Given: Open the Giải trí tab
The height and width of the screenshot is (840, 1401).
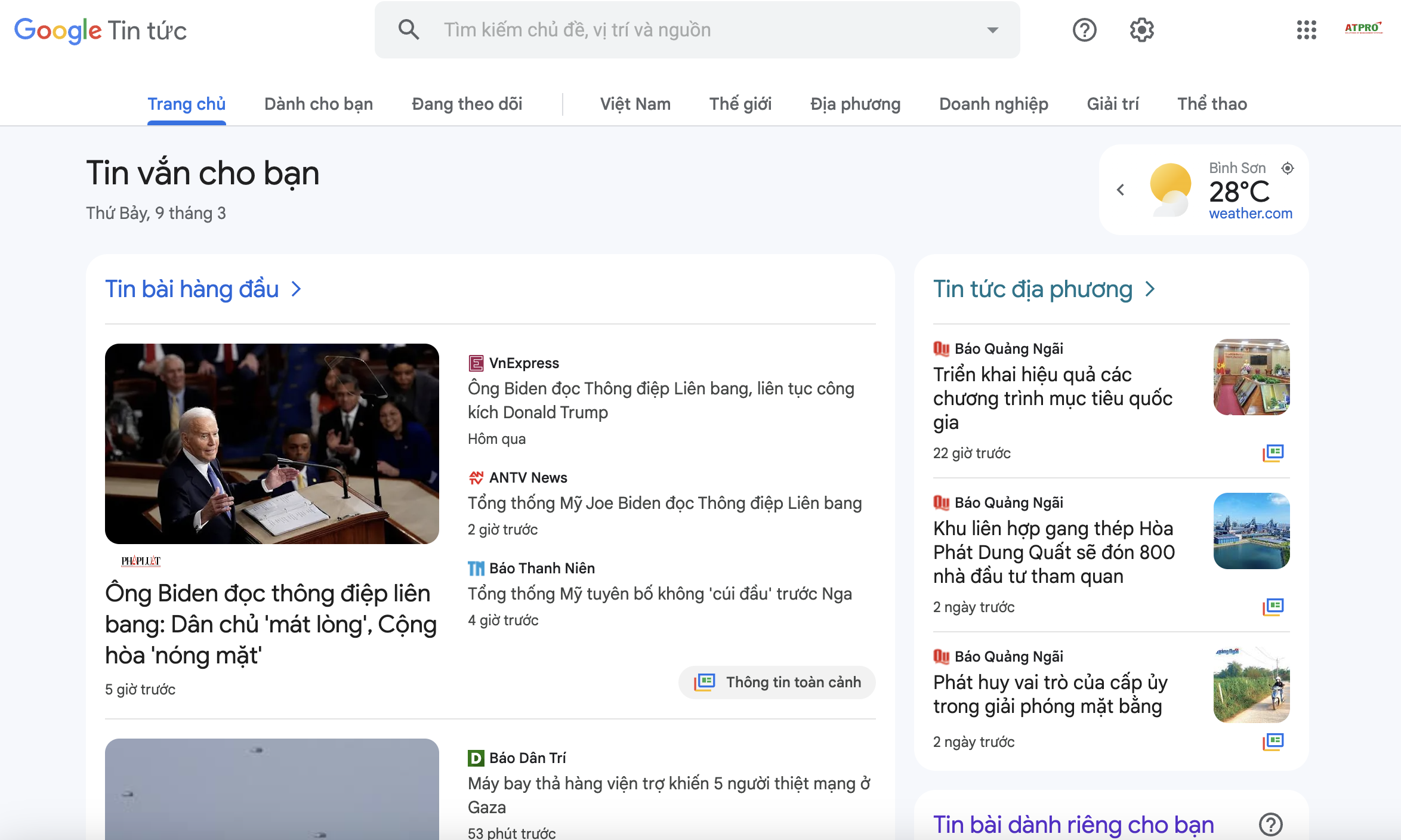Looking at the screenshot, I should coord(1113,104).
